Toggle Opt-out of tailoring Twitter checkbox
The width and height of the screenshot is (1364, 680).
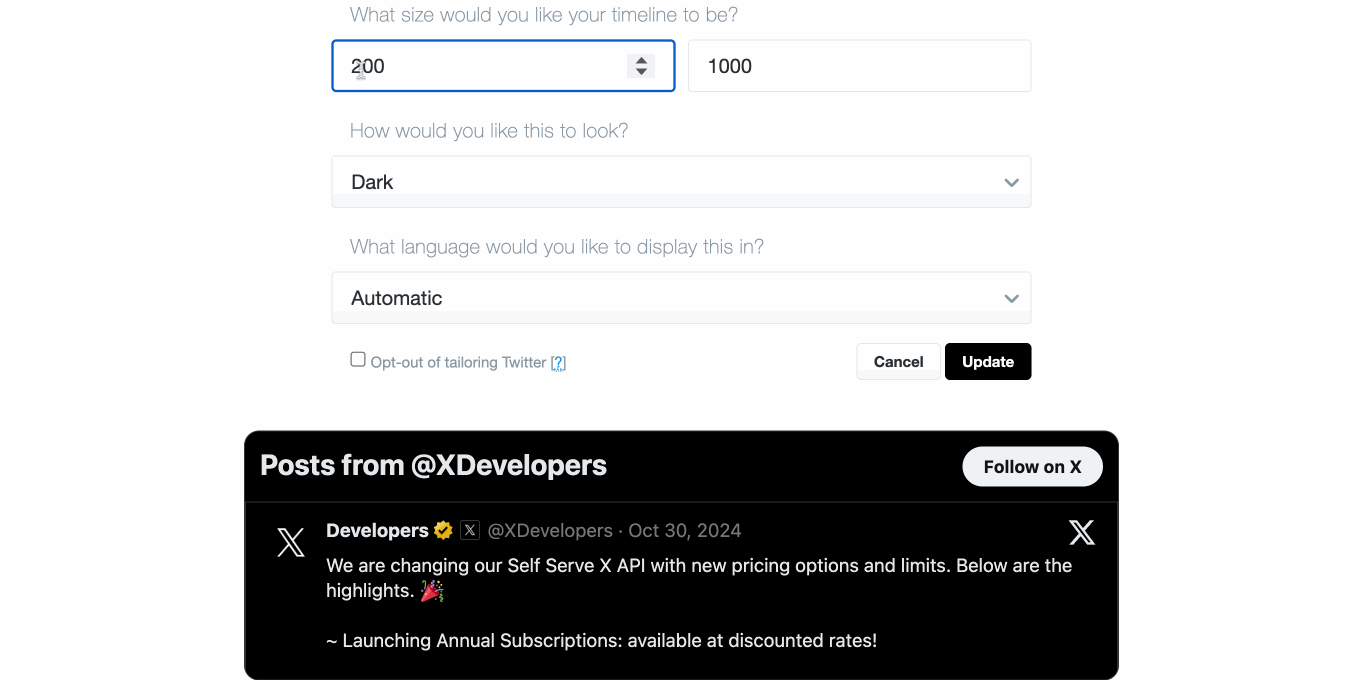point(358,360)
